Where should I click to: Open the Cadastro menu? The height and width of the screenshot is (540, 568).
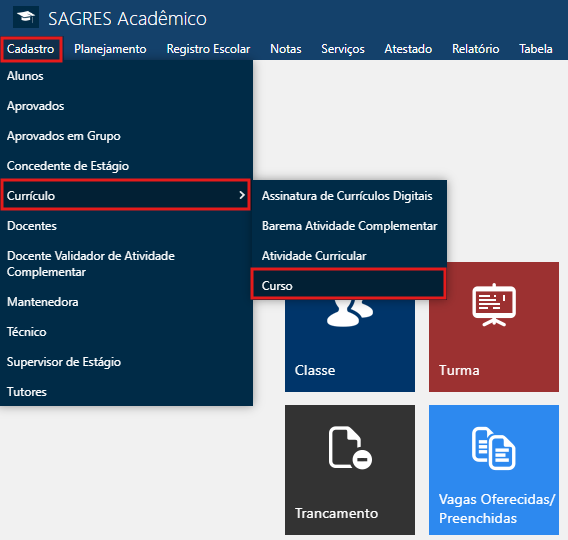point(31,49)
